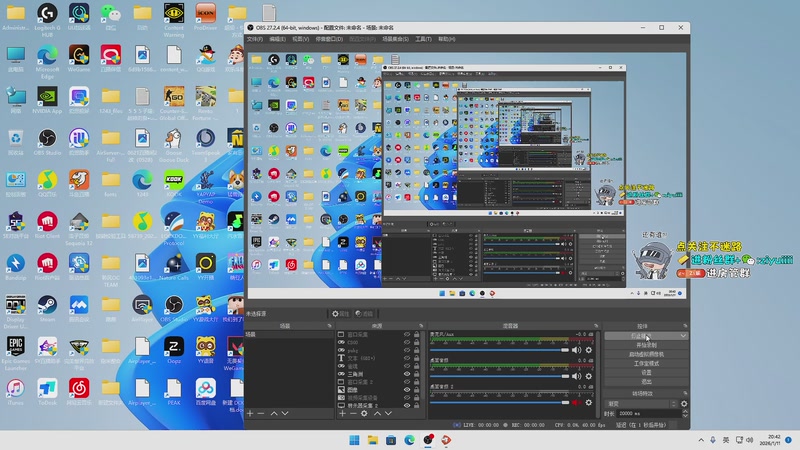The width and height of the screenshot is (800, 450).
Task: Pop out the 控件 dock
Action: [685, 326]
